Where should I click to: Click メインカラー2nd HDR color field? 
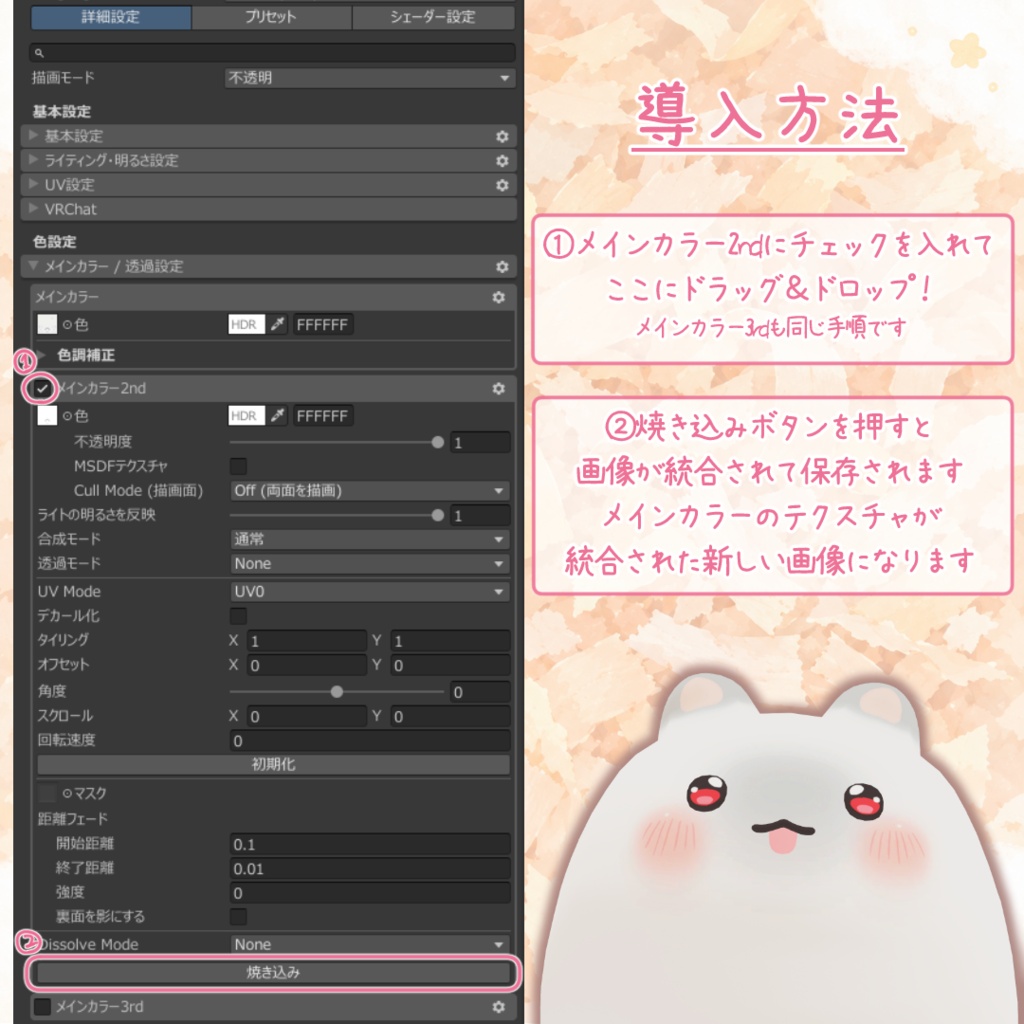coord(247,415)
